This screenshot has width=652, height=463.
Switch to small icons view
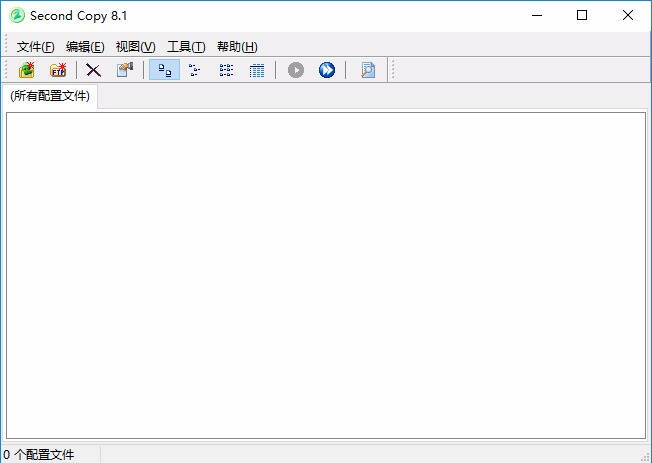click(x=195, y=70)
